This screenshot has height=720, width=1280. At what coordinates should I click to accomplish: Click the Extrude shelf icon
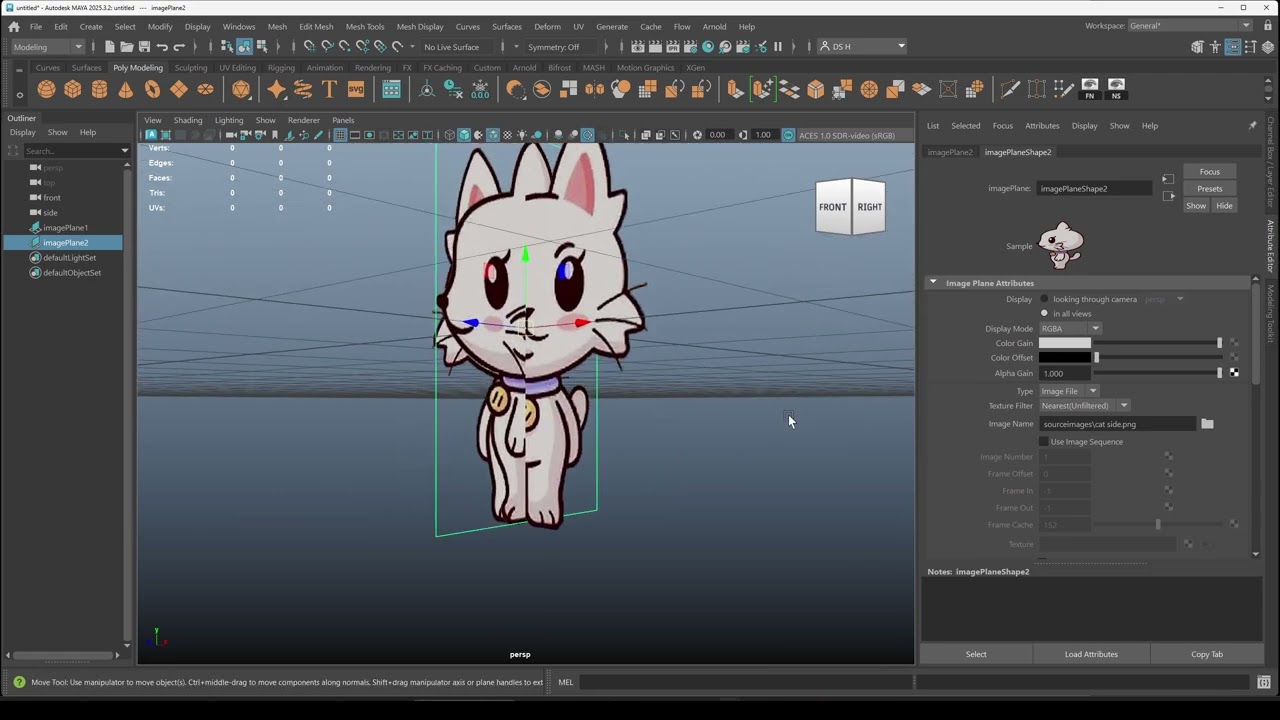click(x=735, y=90)
